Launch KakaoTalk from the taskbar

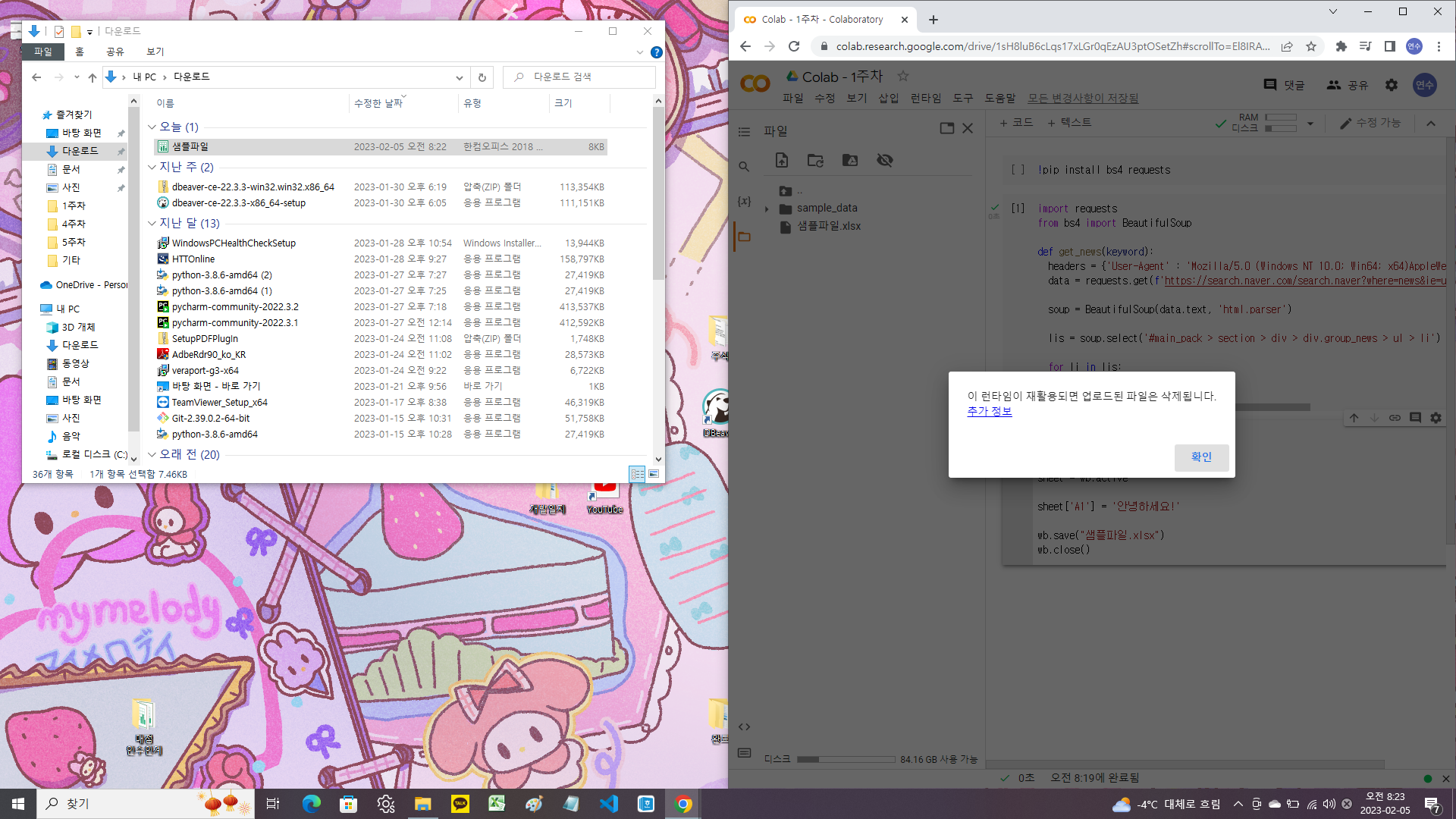coord(460,804)
